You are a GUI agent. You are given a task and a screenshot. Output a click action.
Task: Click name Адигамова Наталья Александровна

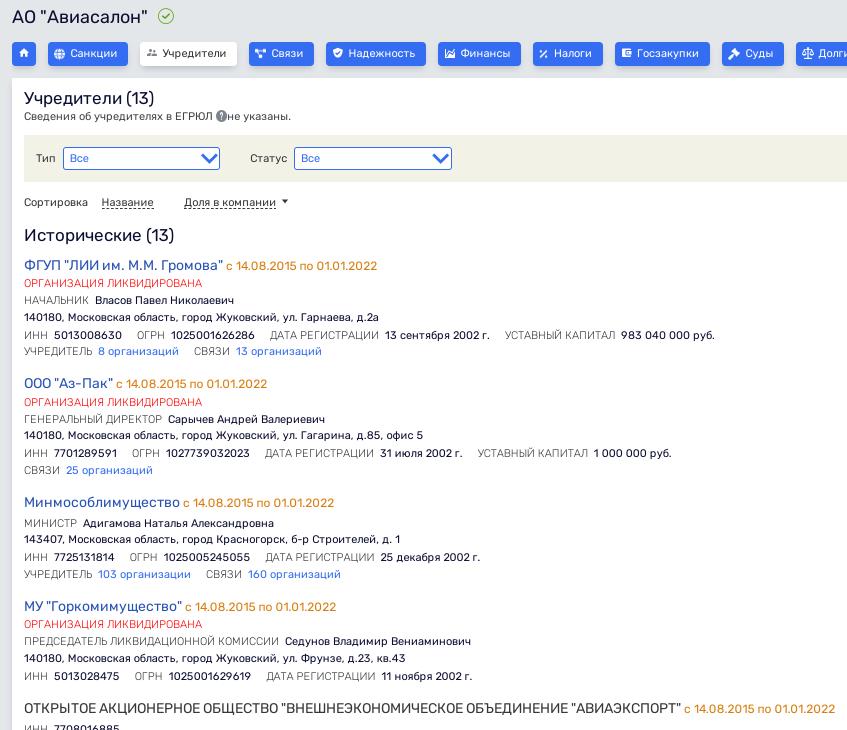tap(178, 523)
